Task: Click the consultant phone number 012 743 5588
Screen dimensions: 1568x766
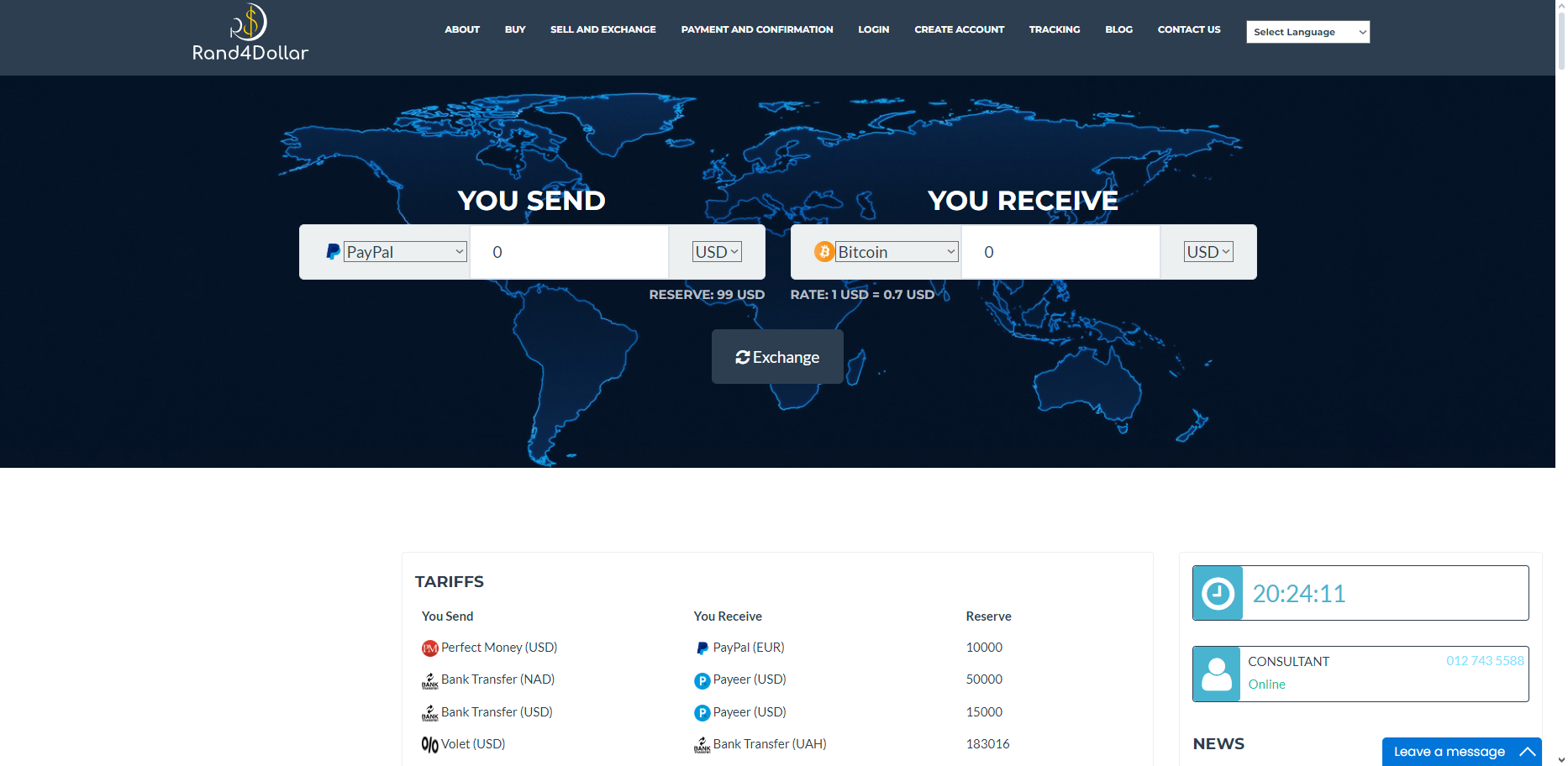Action: coord(1485,661)
